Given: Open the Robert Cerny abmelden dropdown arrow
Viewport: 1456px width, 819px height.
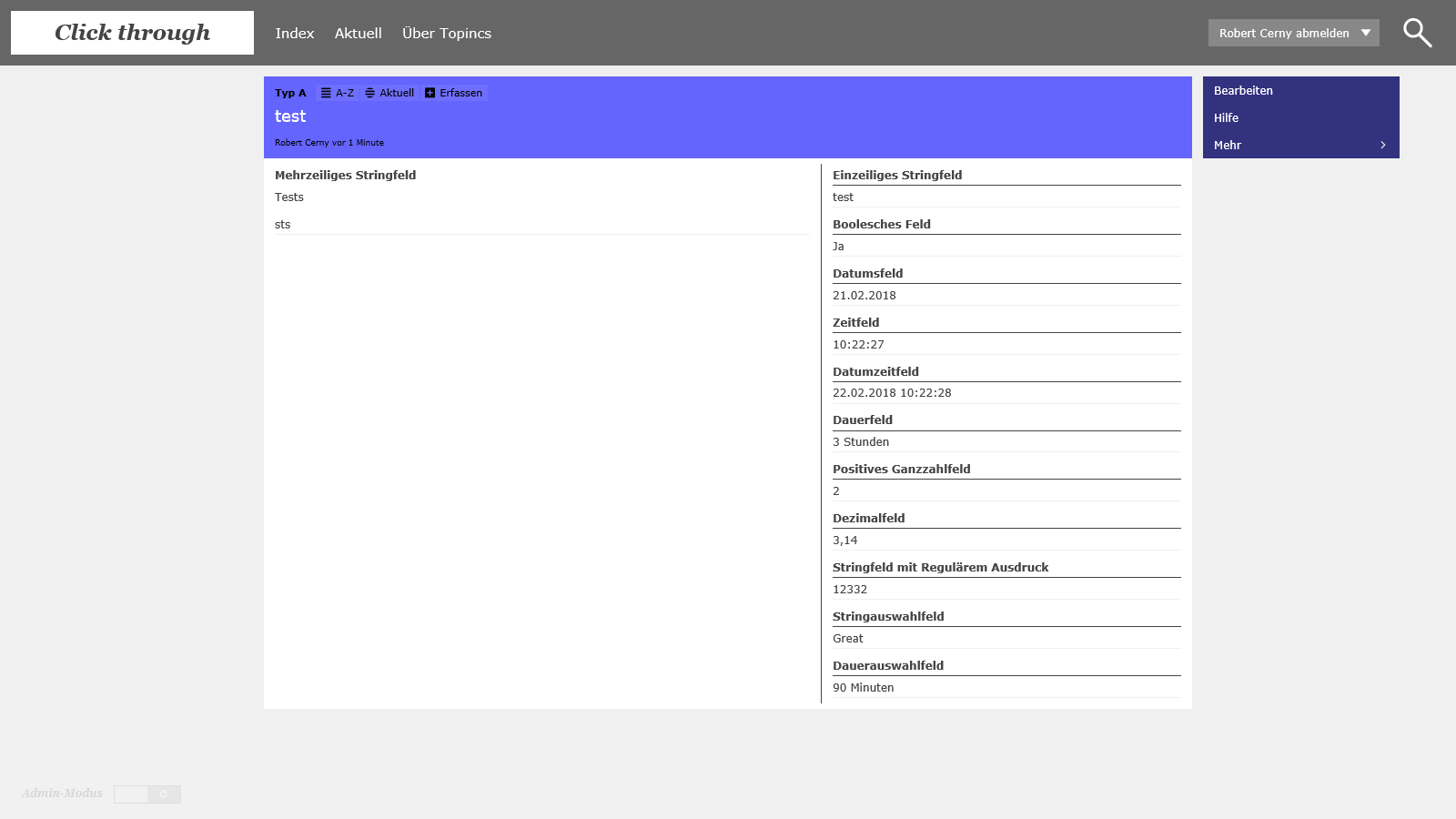Looking at the screenshot, I should click(1365, 33).
